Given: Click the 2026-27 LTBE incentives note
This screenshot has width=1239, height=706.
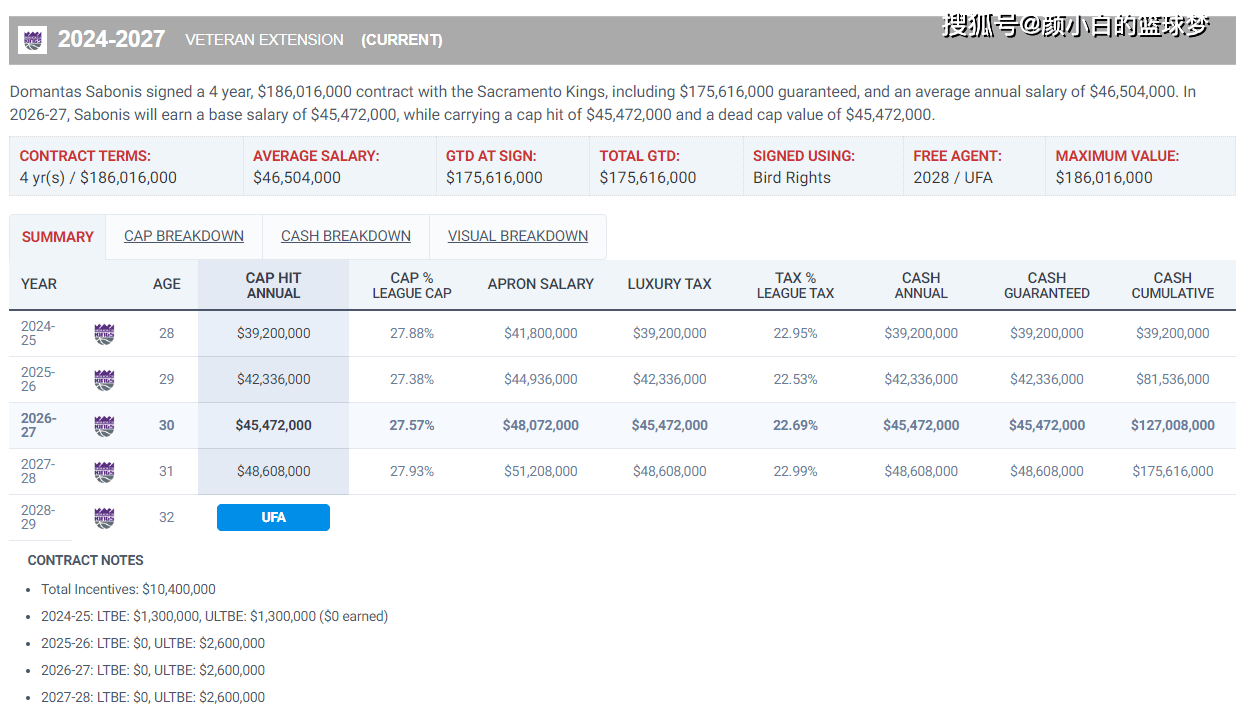Looking at the screenshot, I should 153,670.
